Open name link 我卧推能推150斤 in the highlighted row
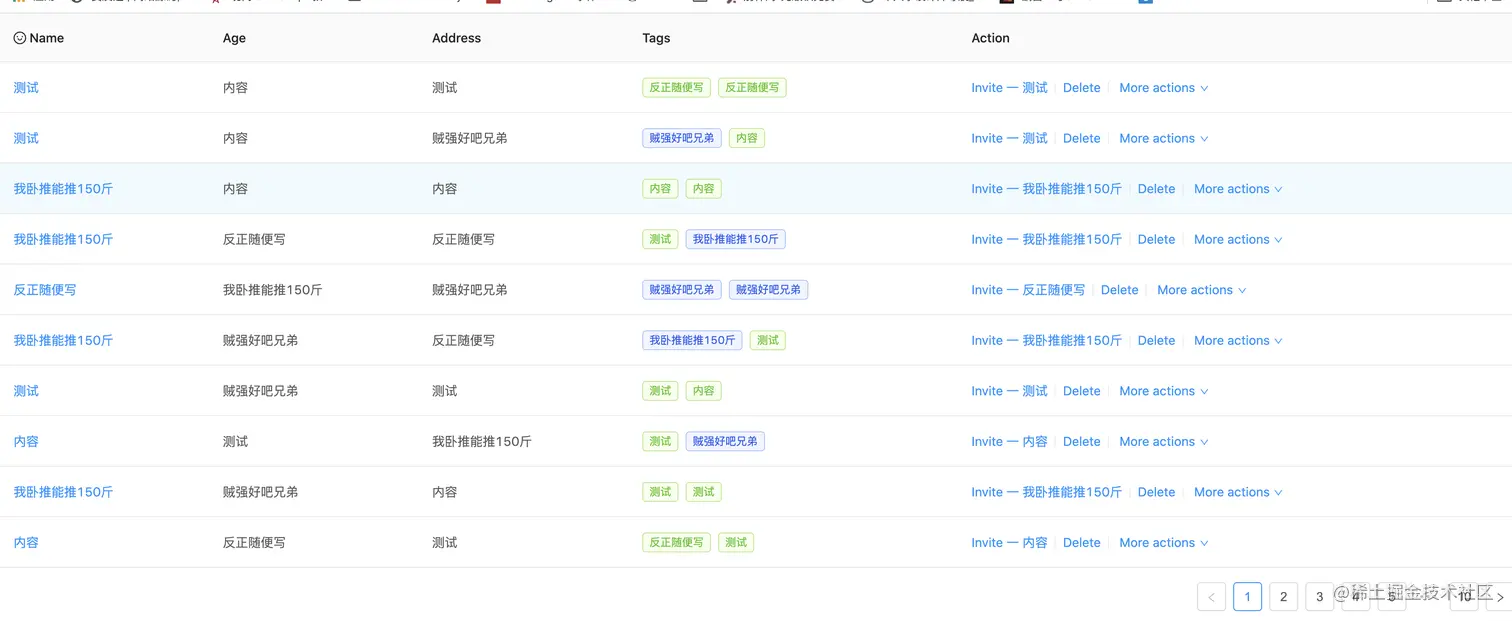 tap(63, 189)
